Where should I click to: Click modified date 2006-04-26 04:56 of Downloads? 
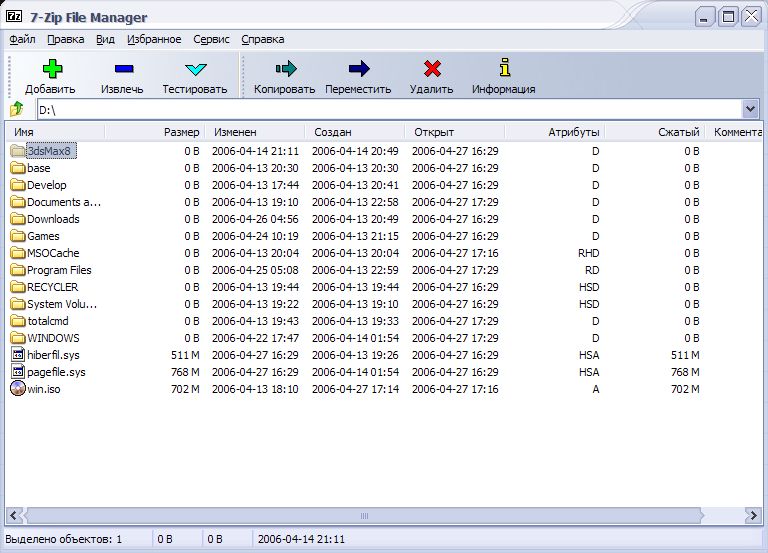pos(255,219)
